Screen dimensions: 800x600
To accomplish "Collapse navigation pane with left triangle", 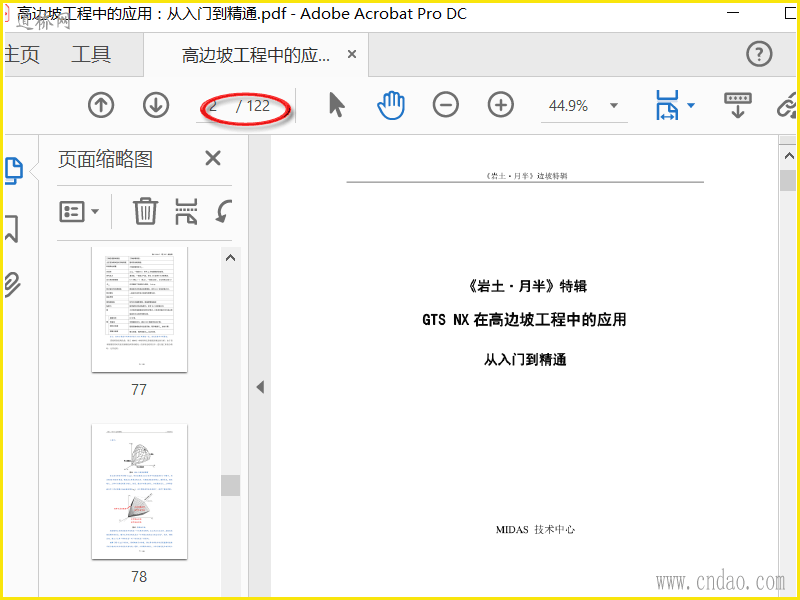I will click(x=260, y=387).
